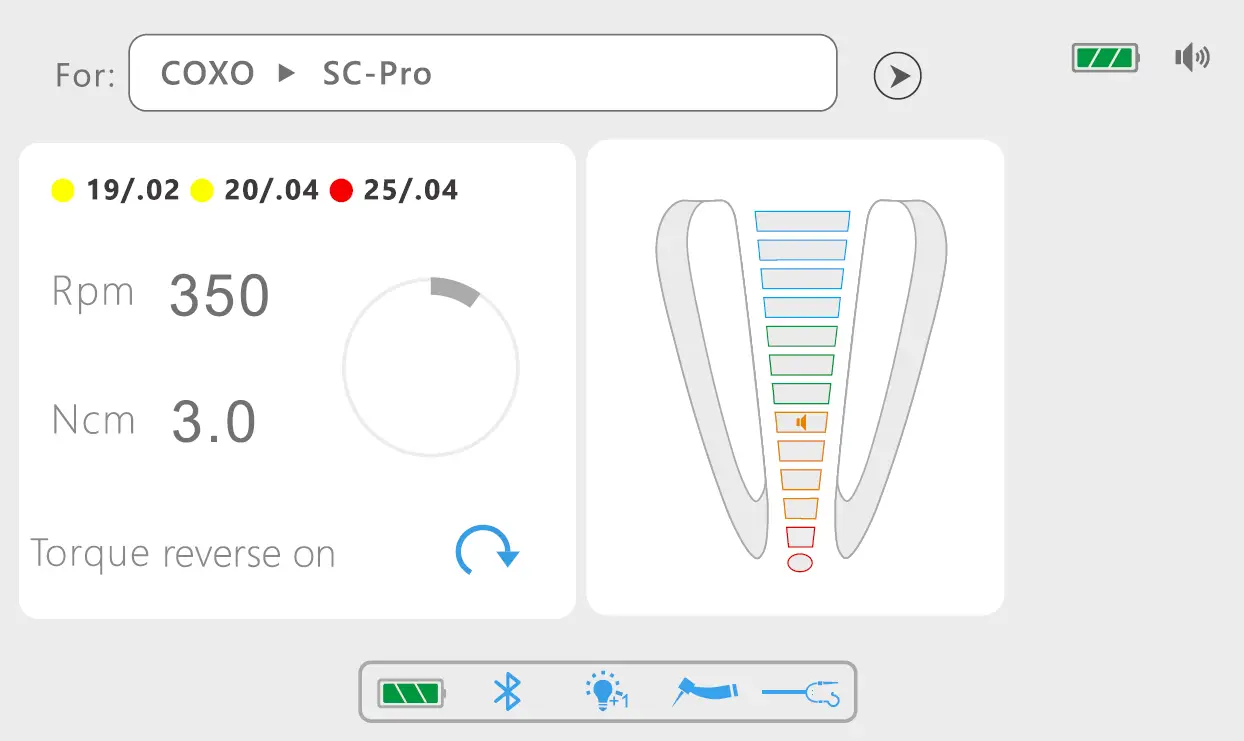Image resolution: width=1244 pixels, height=741 pixels.
Task: Tap the Torque reverse on label
Action: (183, 554)
